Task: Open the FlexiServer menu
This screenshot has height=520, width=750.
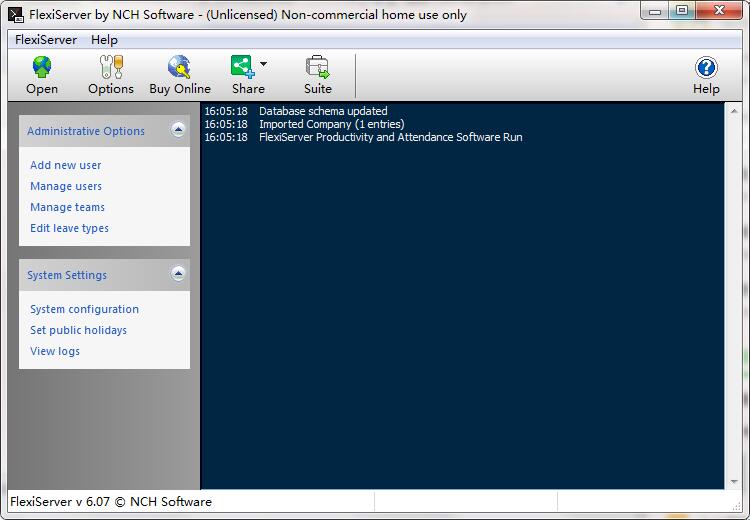Action: (46, 40)
